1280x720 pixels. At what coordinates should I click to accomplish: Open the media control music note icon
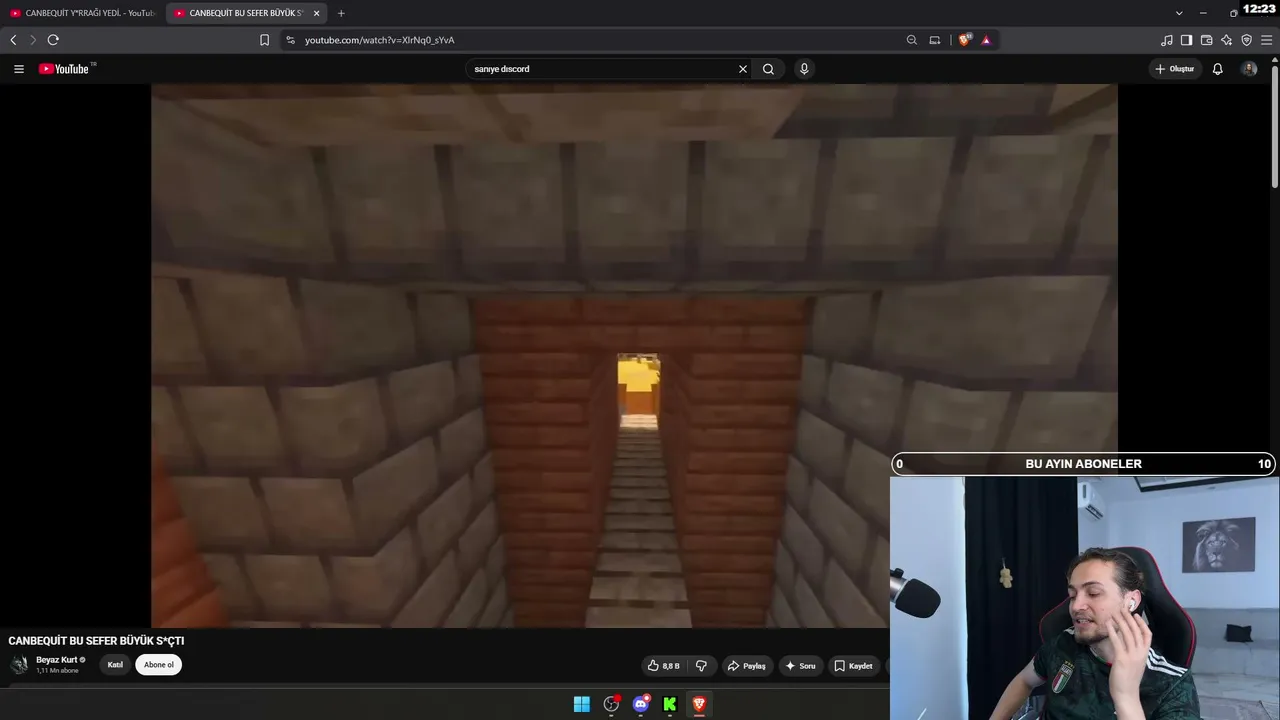point(1166,40)
